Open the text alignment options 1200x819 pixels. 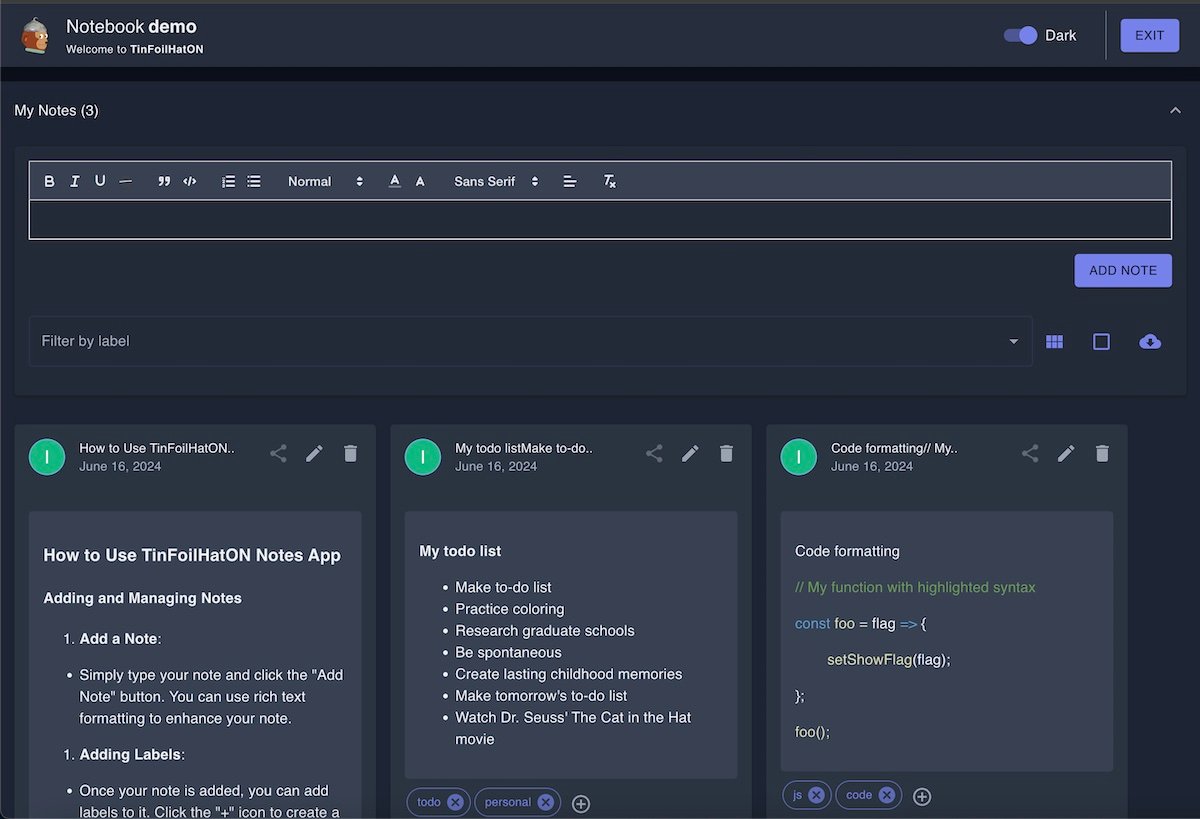570,181
